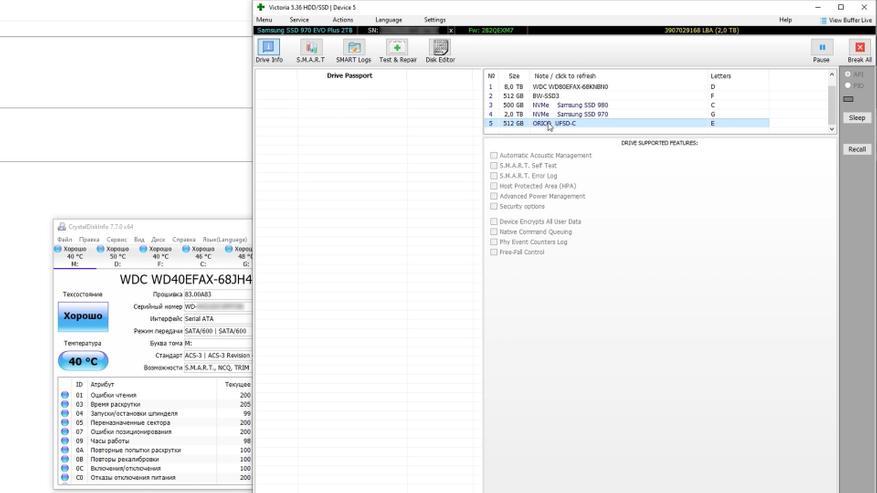Toggle S.M.A.R.T. Self Test checkbox

[493, 166]
